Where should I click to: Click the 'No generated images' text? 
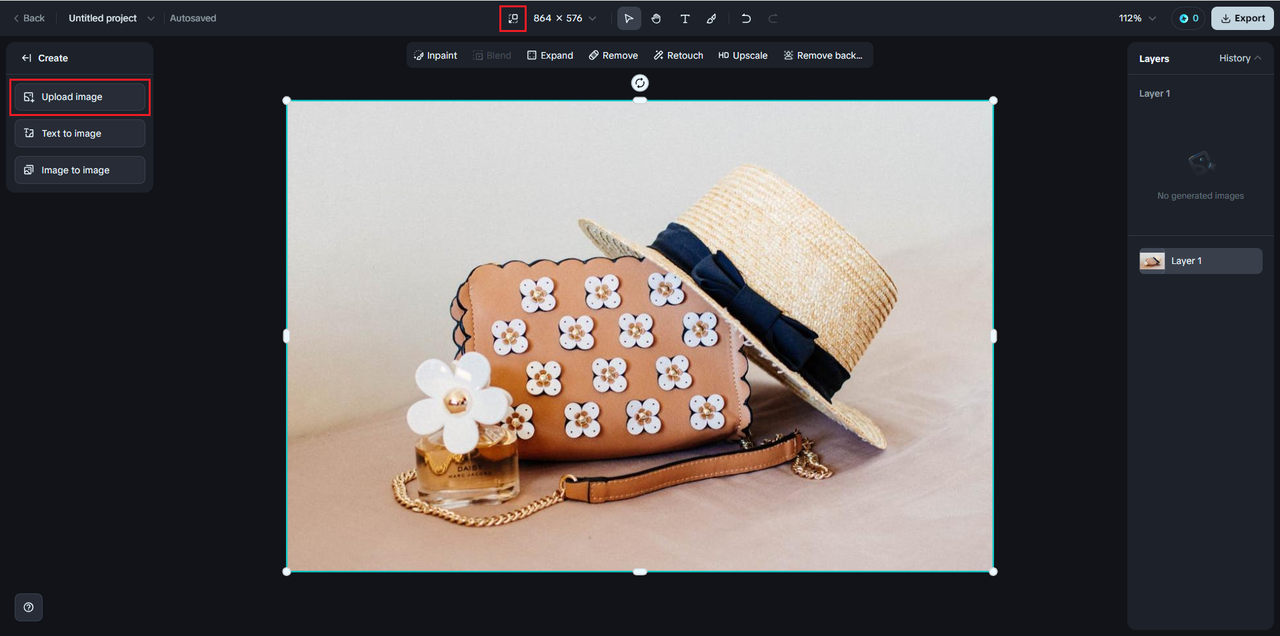tap(1201, 196)
